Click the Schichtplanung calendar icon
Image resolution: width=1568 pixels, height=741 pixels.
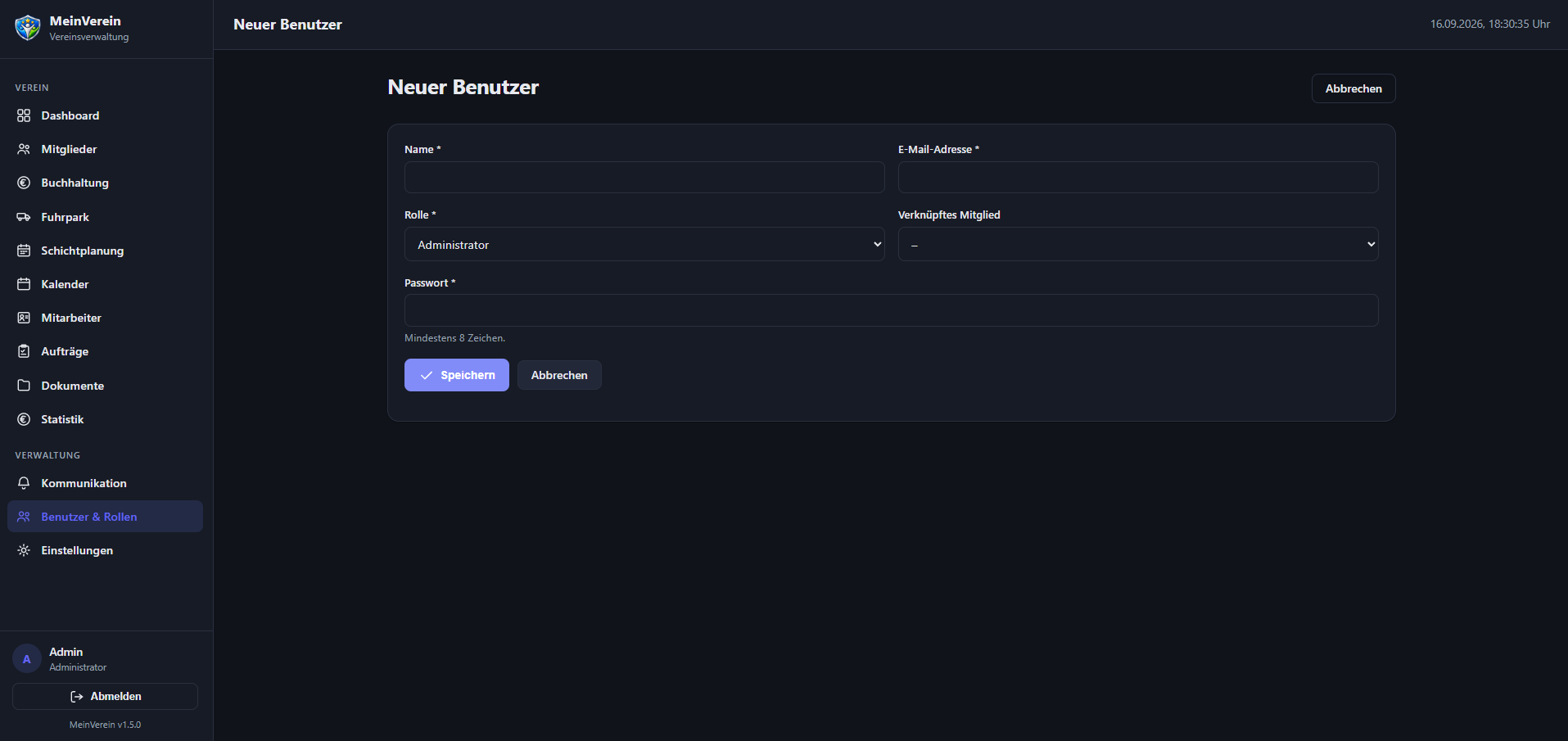(24, 251)
